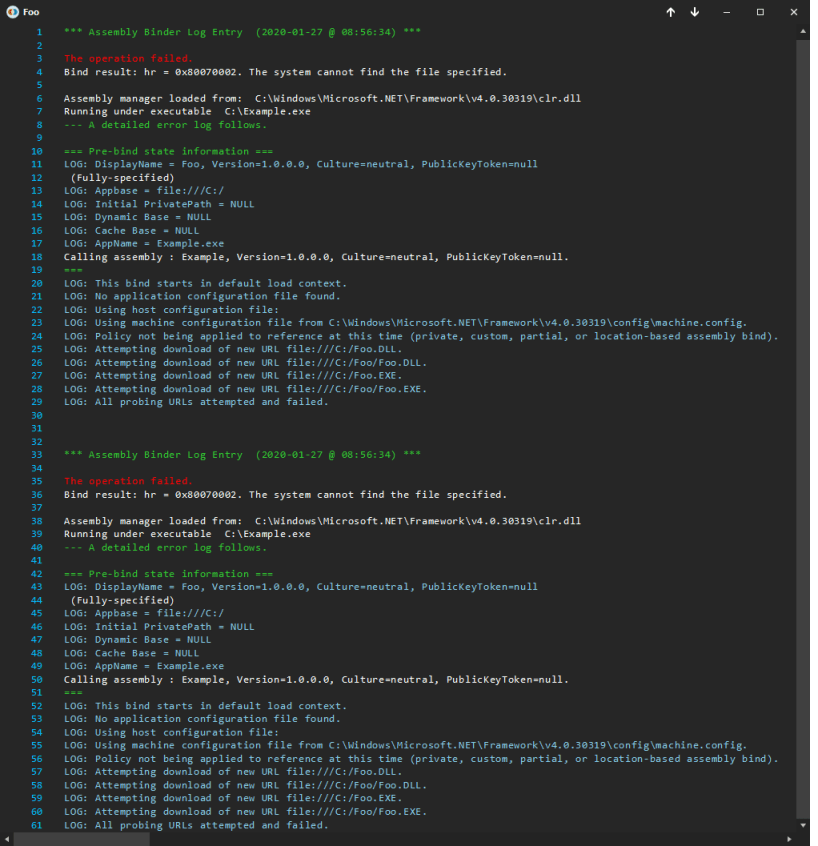Screen dimensions: 818x846
Task: Click 'The operation failed.' on line 35
Action: (x=128, y=481)
